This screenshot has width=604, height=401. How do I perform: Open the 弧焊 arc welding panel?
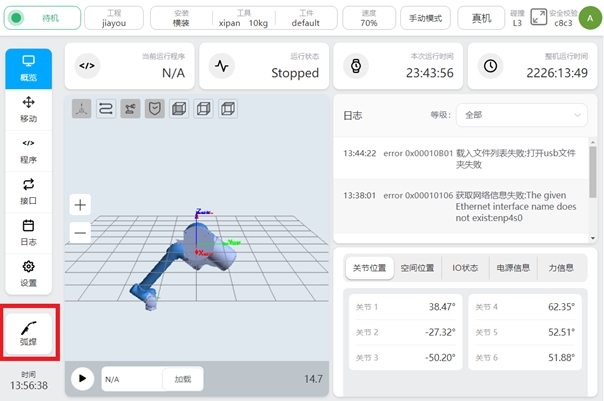pos(28,333)
